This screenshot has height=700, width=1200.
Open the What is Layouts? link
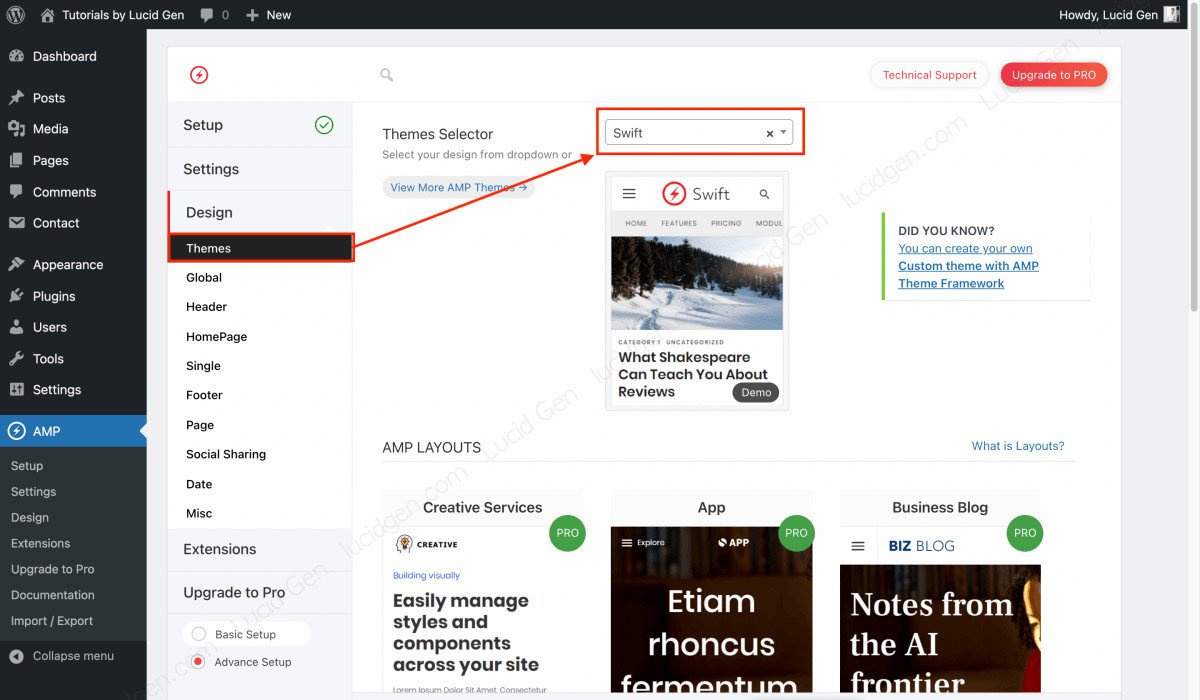pyautogui.click(x=1018, y=446)
